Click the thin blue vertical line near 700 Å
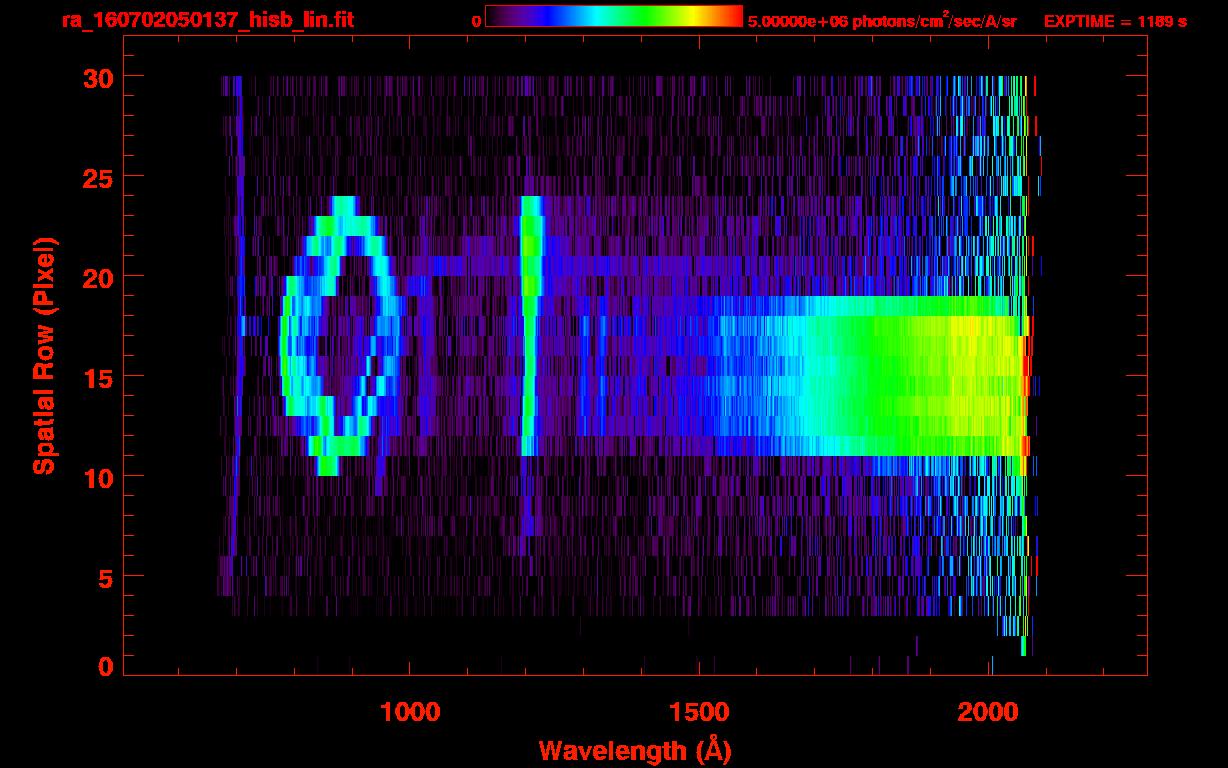Screen dimensions: 1228x768 [239, 300]
